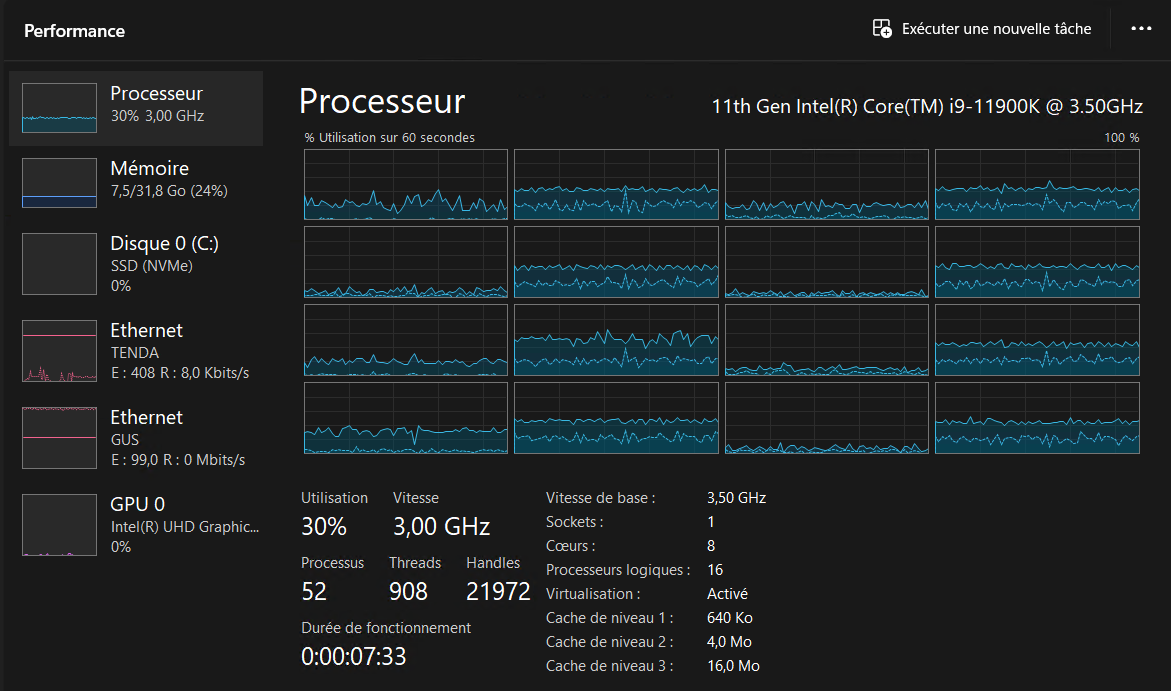
Task: Click the top-right logical processor graph
Action: click(x=1037, y=185)
